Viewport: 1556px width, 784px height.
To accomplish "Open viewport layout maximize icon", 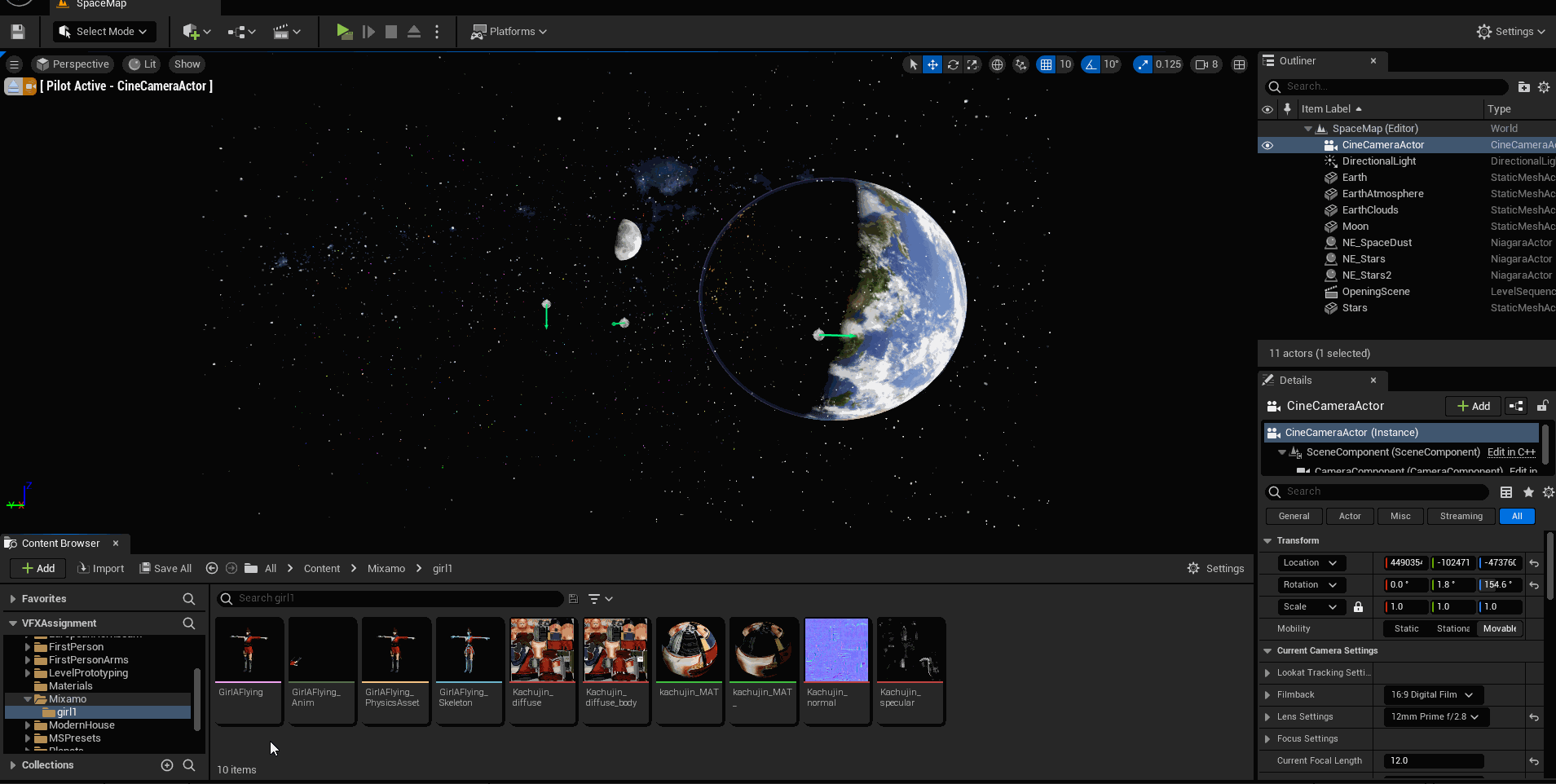I will pos(1239,64).
